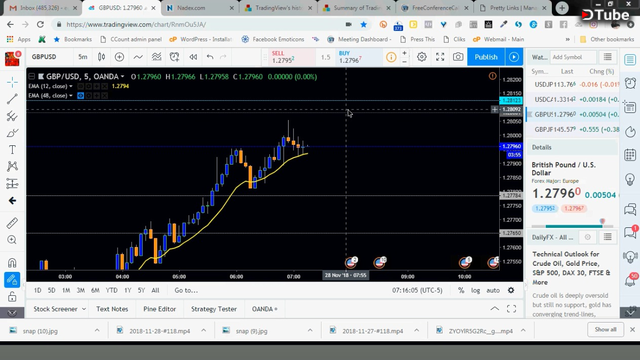Click the Add Symbol input field
The width and height of the screenshot is (640, 360).
(x=573, y=57)
